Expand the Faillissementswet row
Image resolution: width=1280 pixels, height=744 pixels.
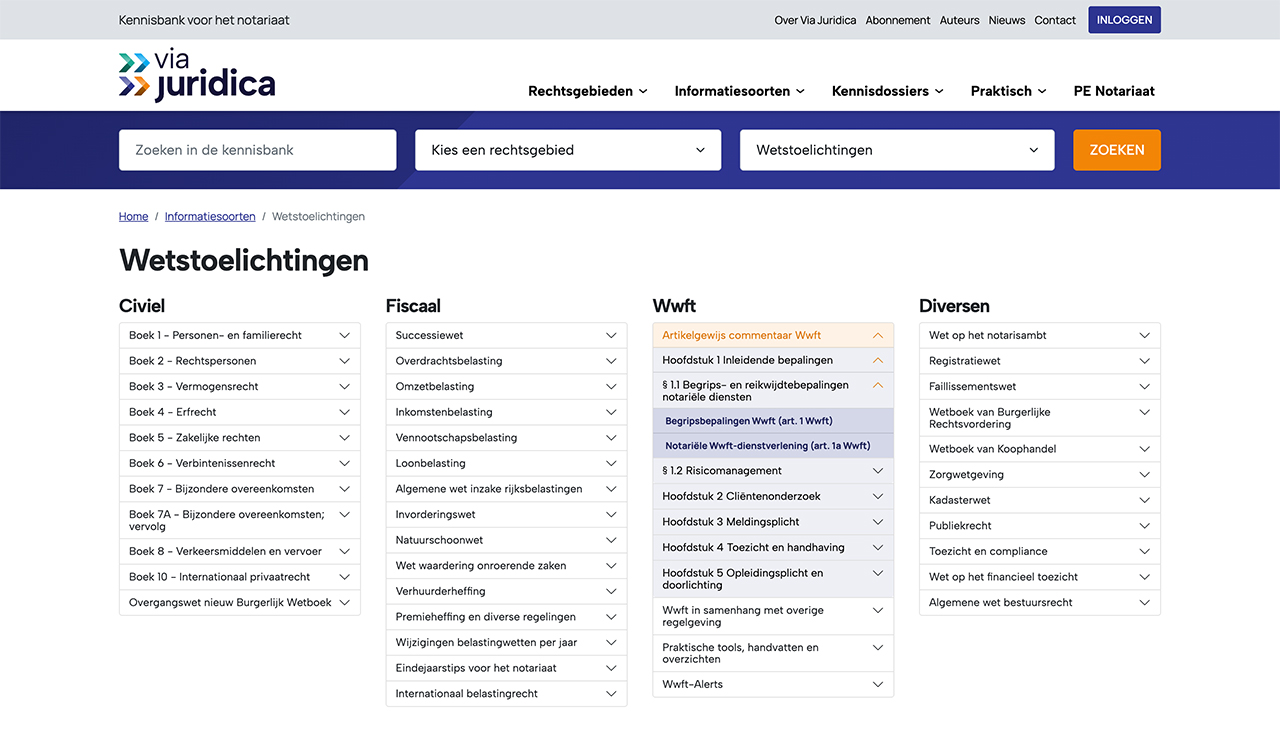1040,386
